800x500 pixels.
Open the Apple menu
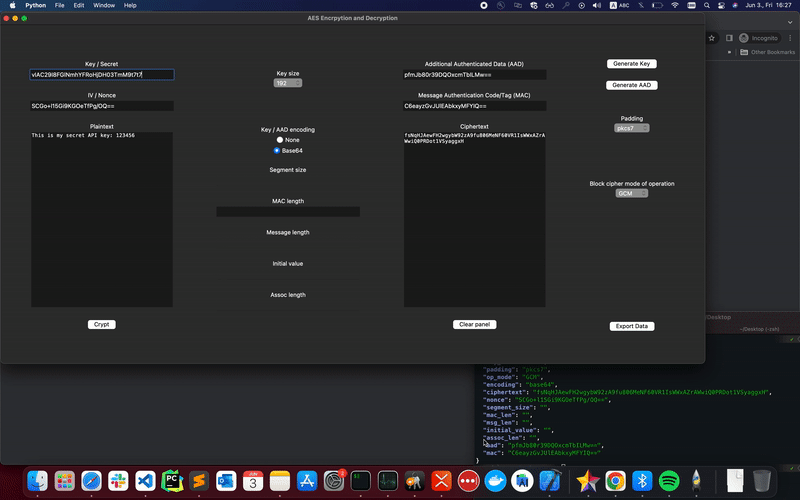(x=12, y=5)
